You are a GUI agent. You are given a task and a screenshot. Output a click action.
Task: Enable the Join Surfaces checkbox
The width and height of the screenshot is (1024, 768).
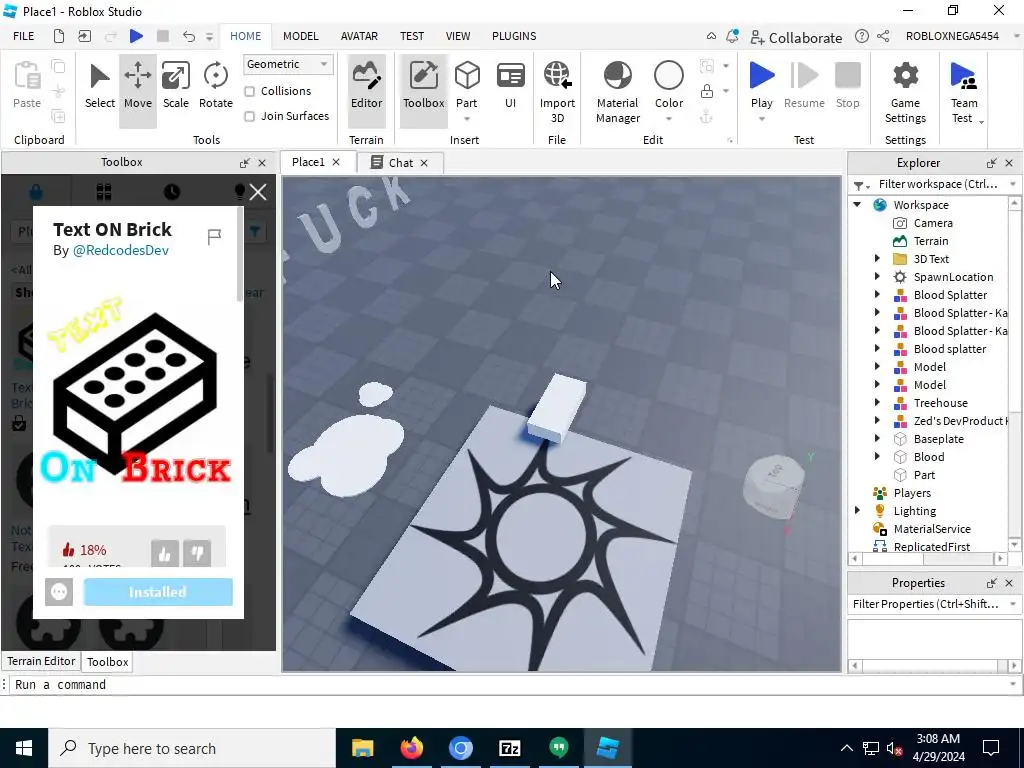coord(249,116)
